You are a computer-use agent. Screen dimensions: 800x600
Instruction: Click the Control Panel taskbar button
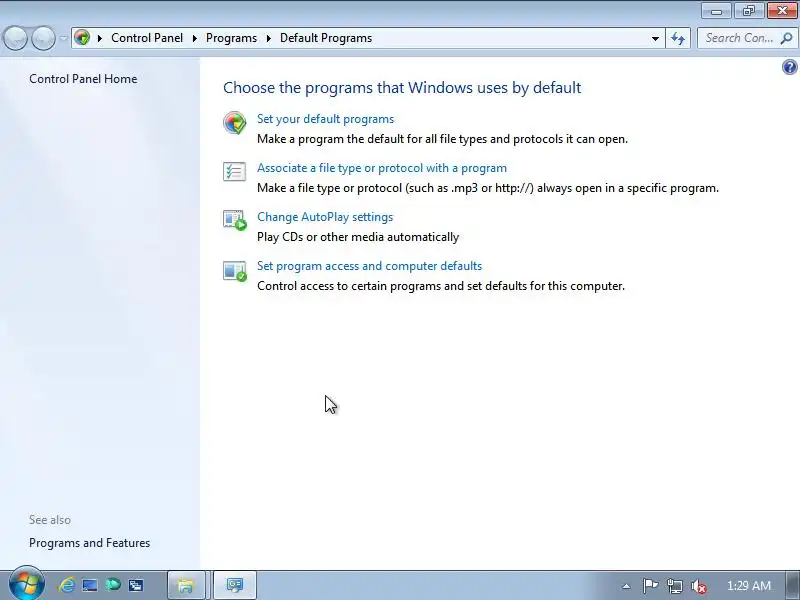234,585
